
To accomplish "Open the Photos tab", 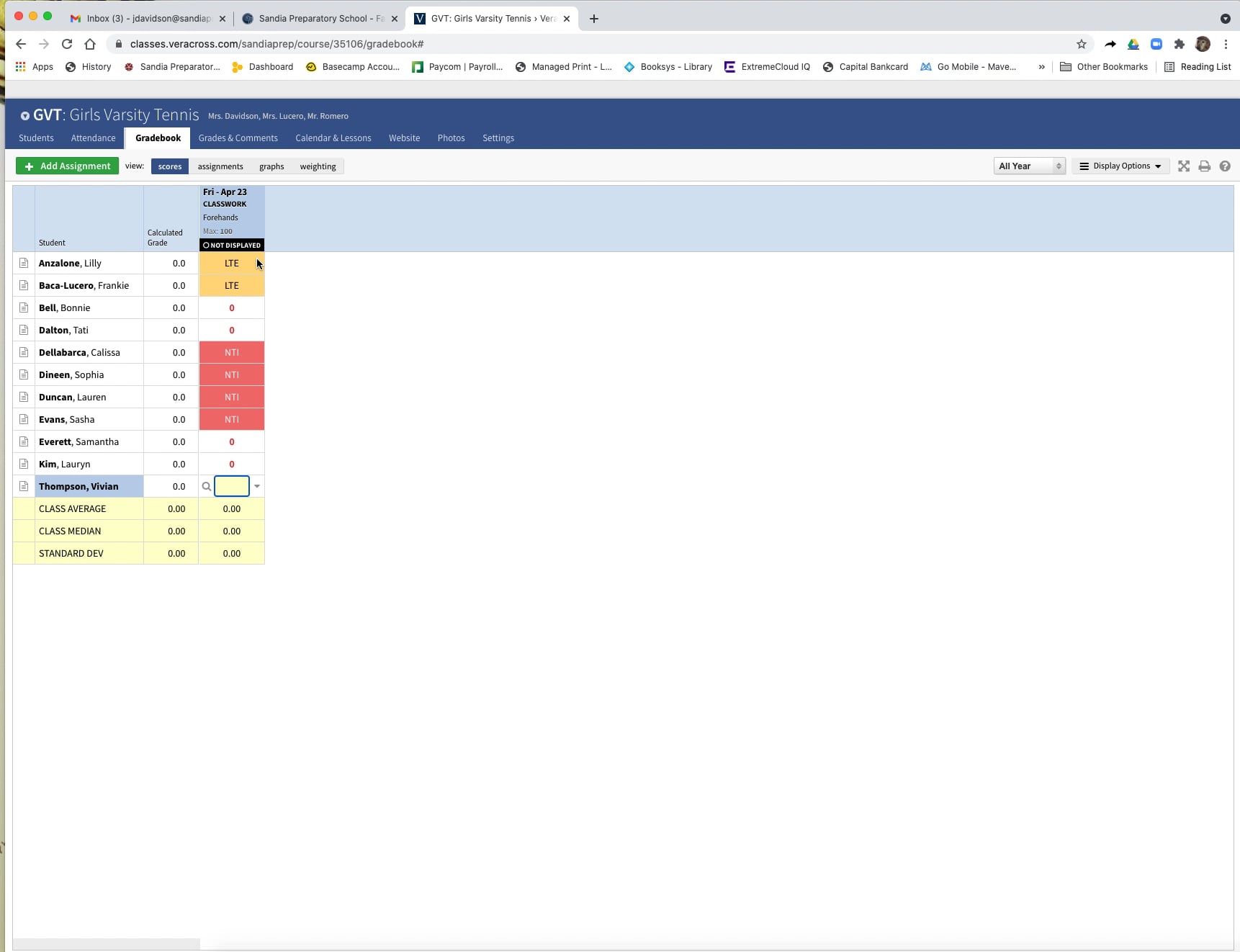I will 451,138.
